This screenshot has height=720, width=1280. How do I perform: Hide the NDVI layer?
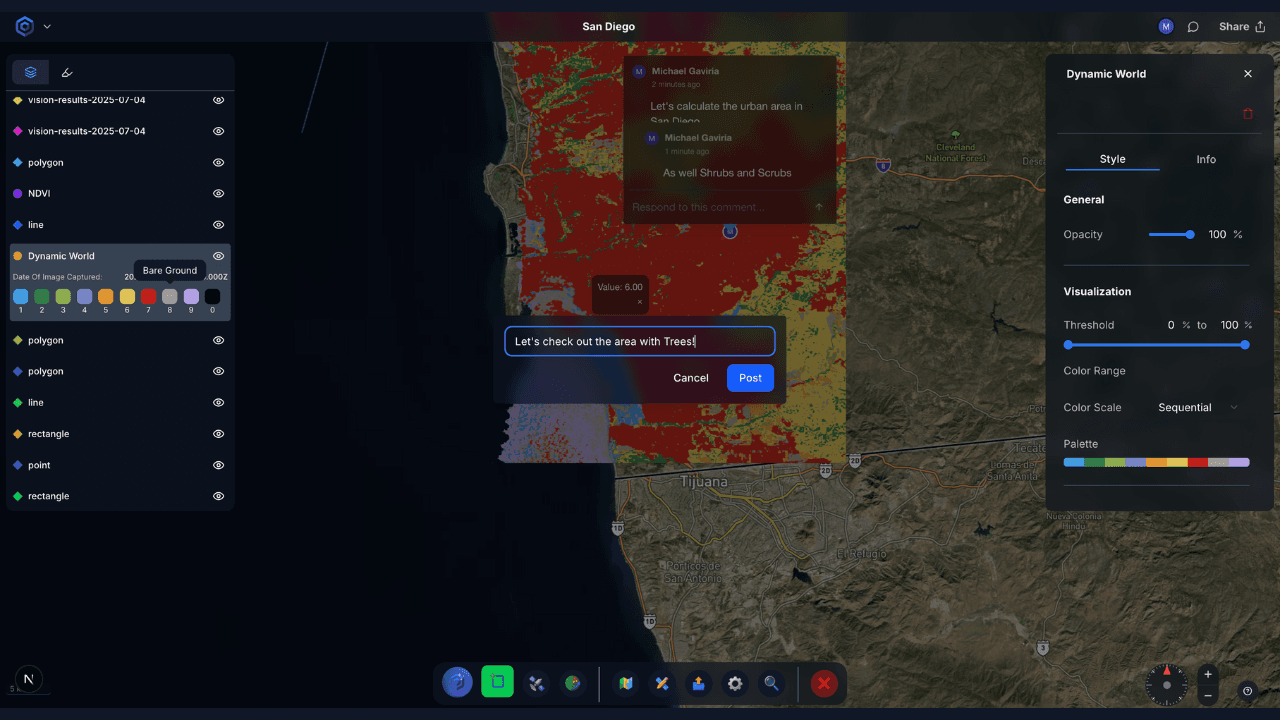pyautogui.click(x=218, y=194)
